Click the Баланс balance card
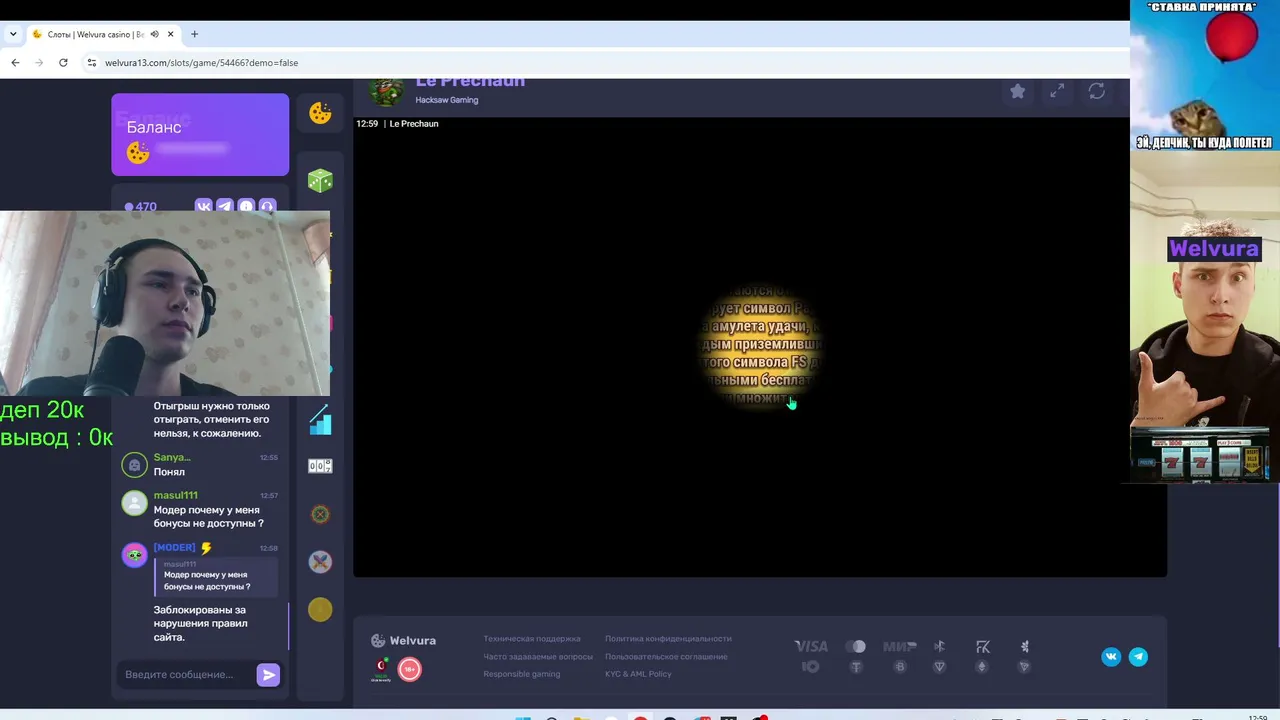Image resolution: width=1280 pixels, height=720 pixels. coord(200,135)
